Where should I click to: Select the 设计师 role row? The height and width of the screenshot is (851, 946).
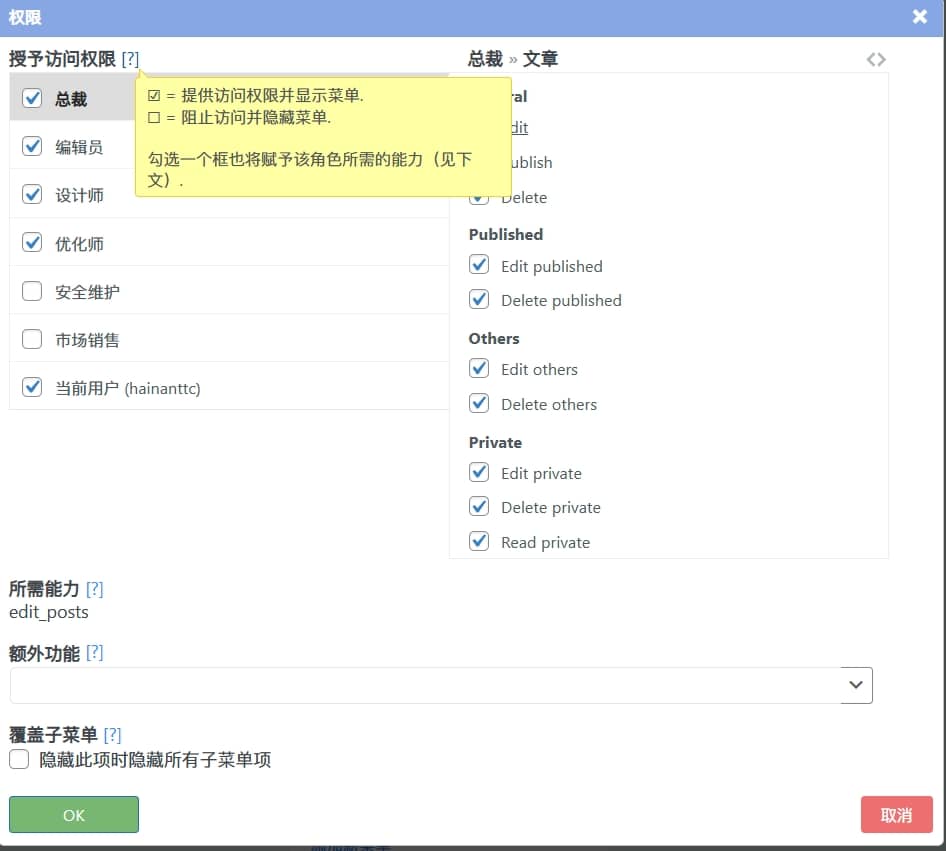(79, 195)
